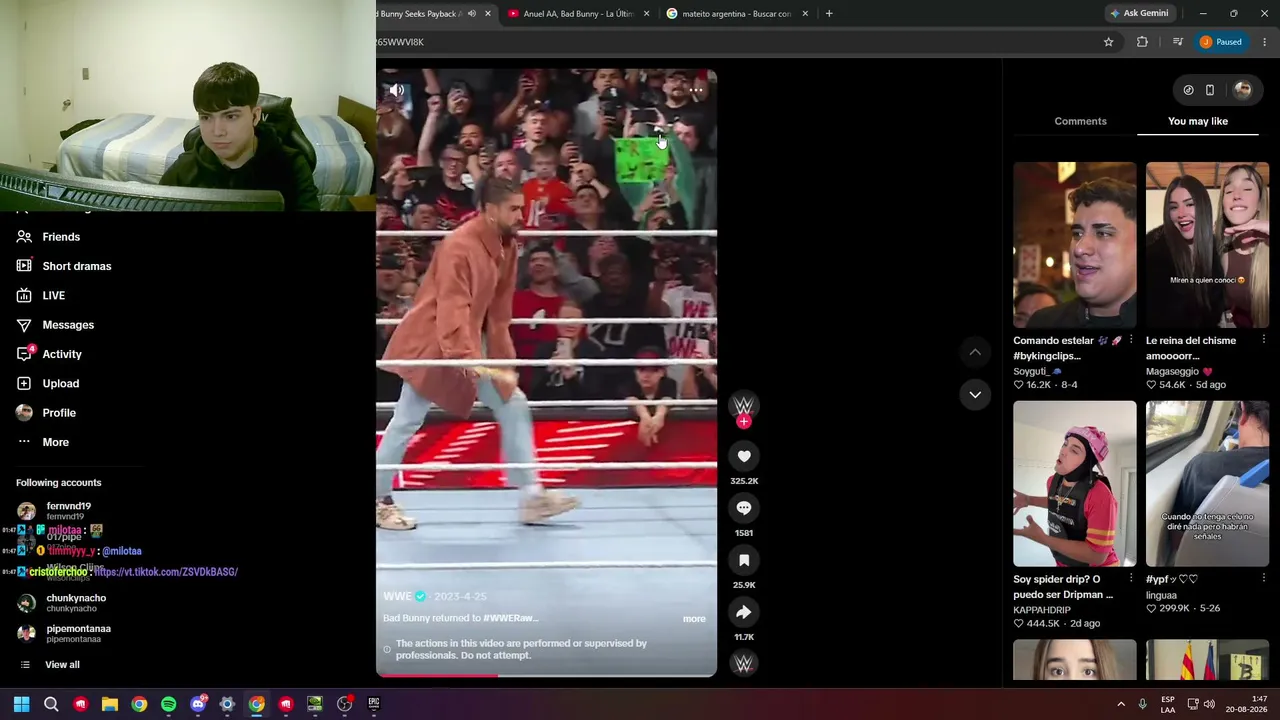Click the phone app icon in TikTok header
Screen dimensions: 1280x720
pos(1210,90)
